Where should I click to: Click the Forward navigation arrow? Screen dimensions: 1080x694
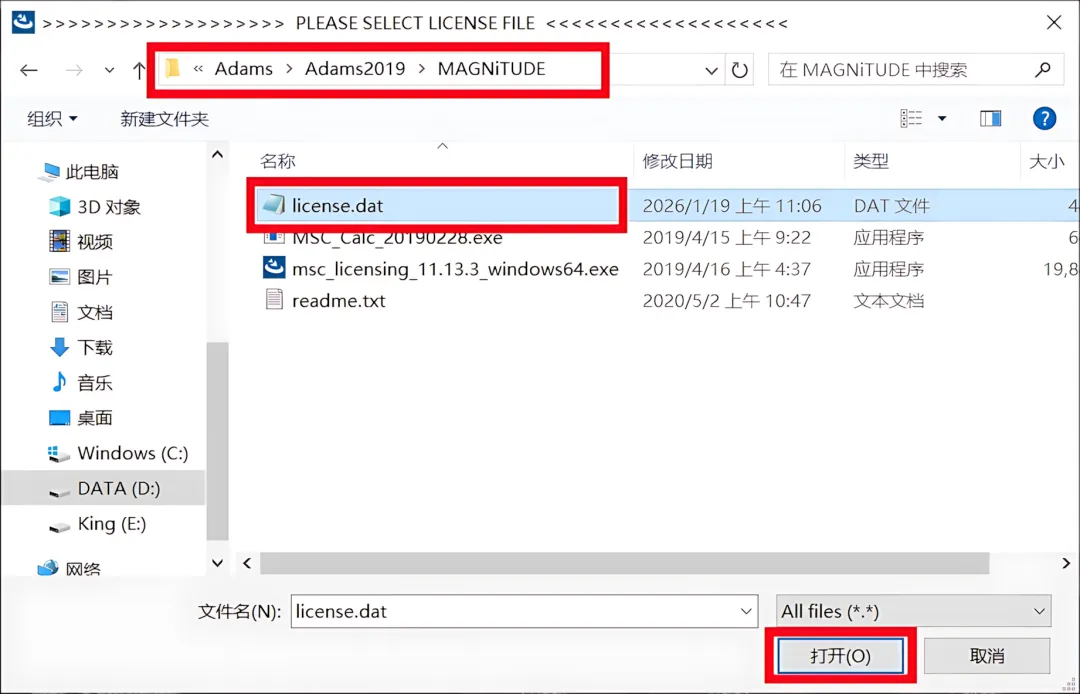coord(74,70)
